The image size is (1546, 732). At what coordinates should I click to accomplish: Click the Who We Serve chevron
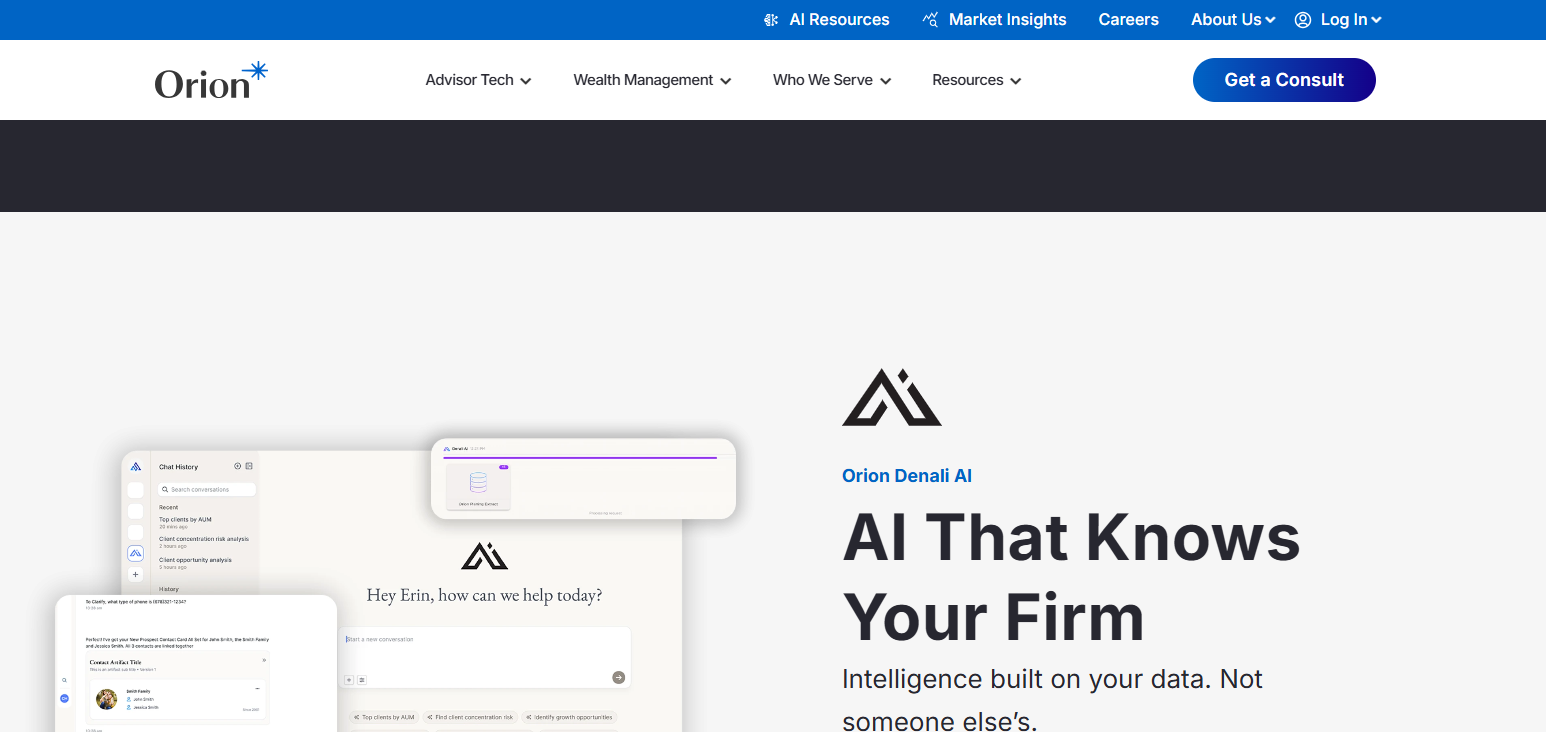pyautogui.click(x=886, y=81)
